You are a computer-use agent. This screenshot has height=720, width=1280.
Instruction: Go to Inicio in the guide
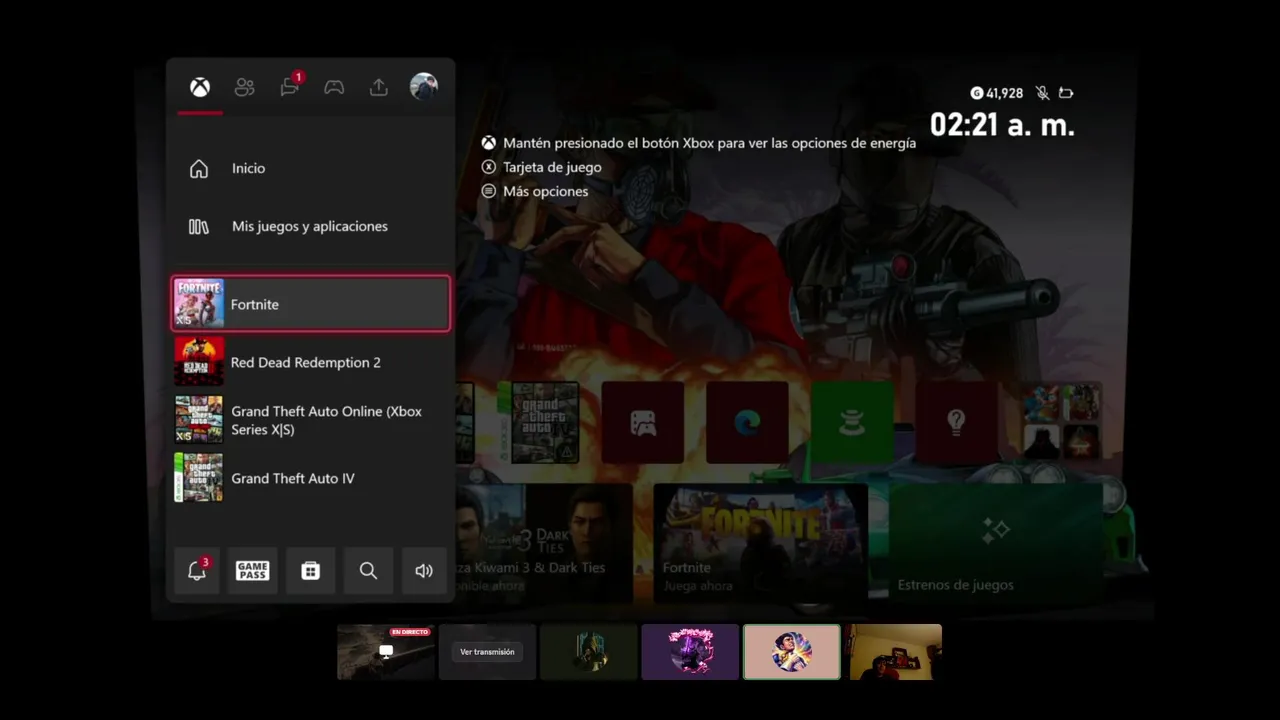pos(311,169)
